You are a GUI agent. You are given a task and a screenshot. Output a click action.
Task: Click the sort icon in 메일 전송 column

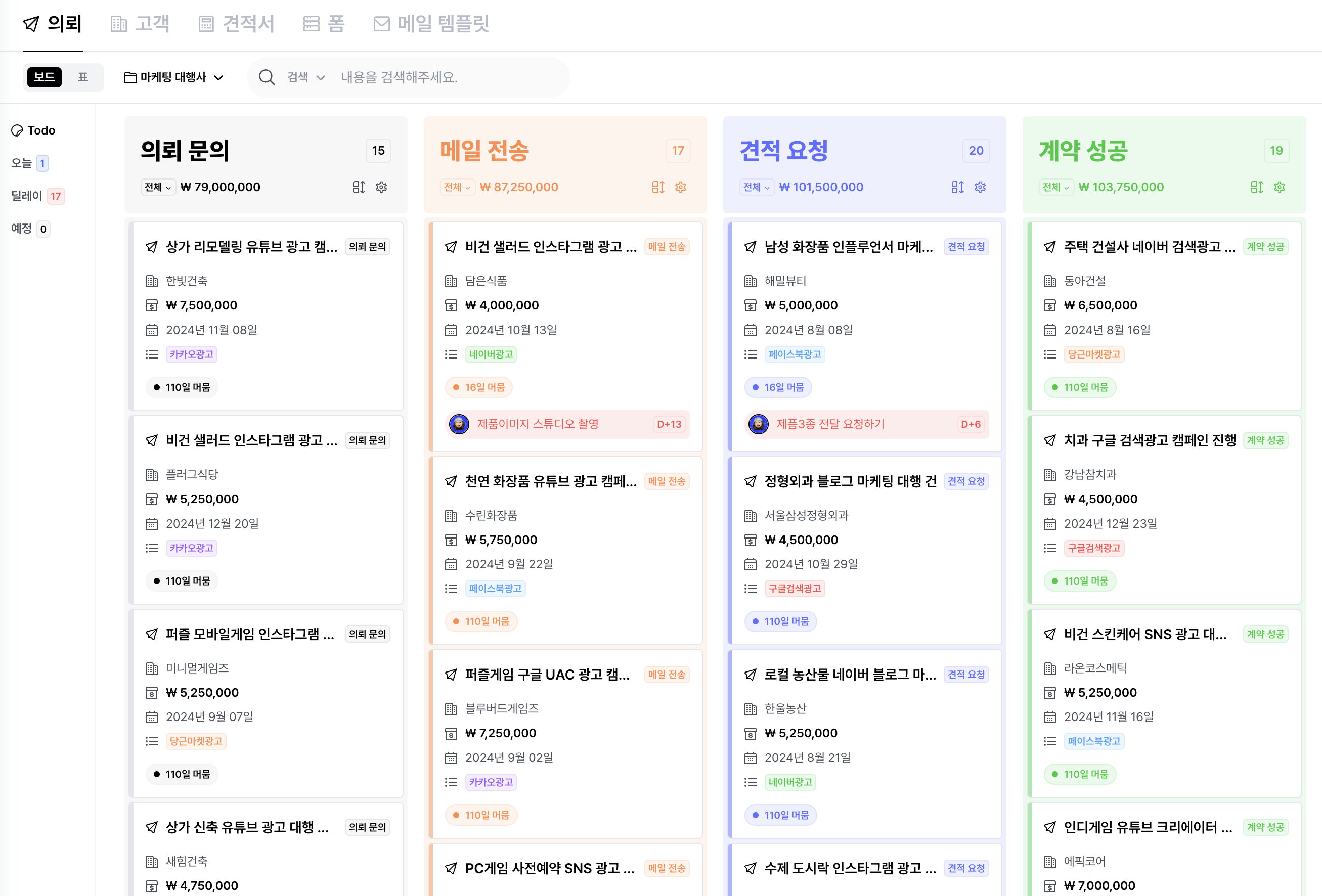coord(658,187)
